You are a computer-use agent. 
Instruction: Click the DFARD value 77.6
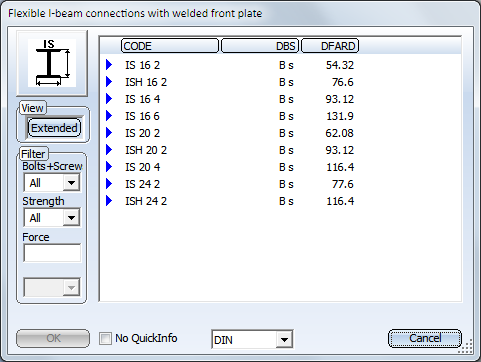coord(343,184)
